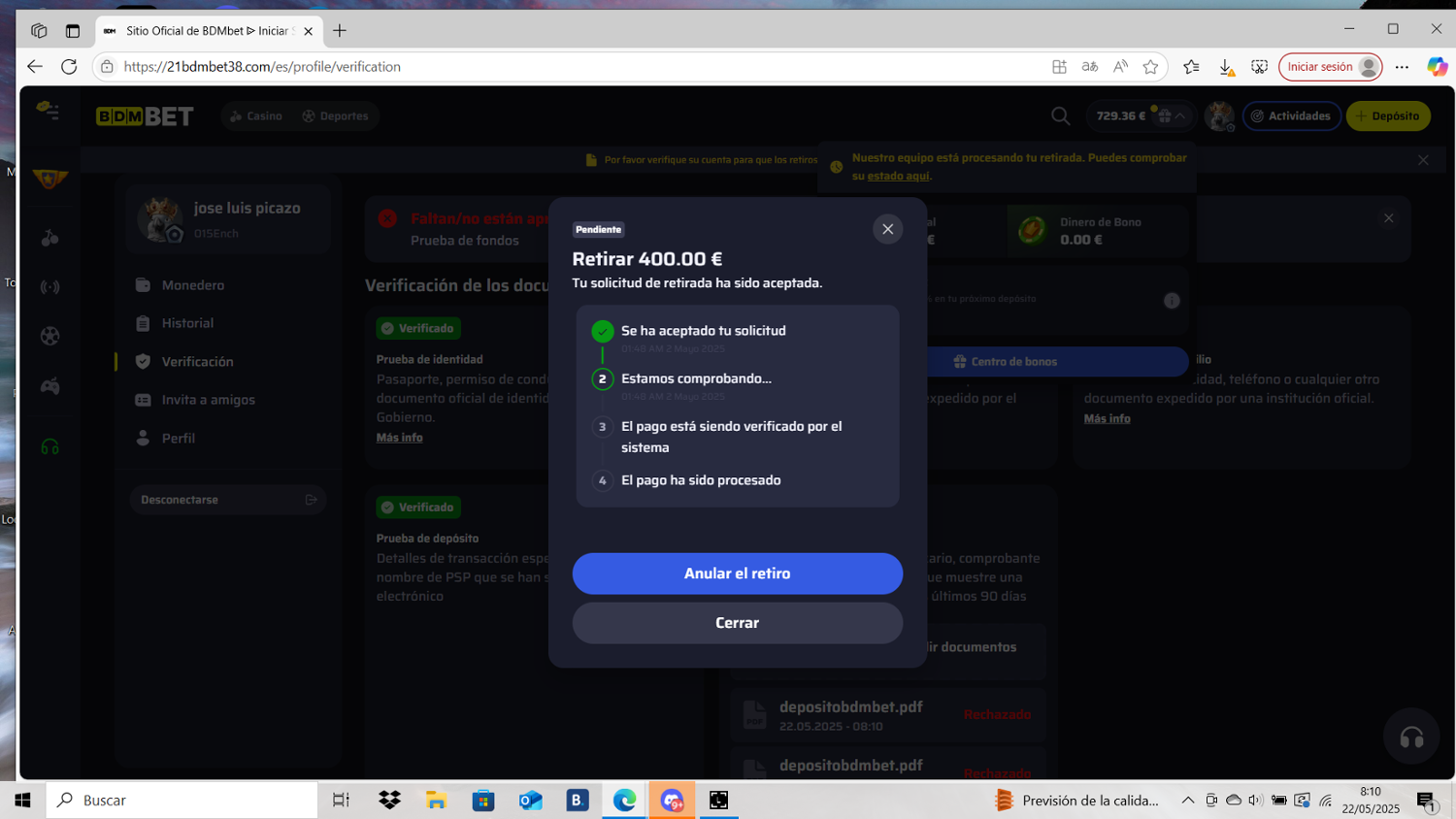Open the Deportes menu item
The image size is (1456, 819).
click(336, 116)
